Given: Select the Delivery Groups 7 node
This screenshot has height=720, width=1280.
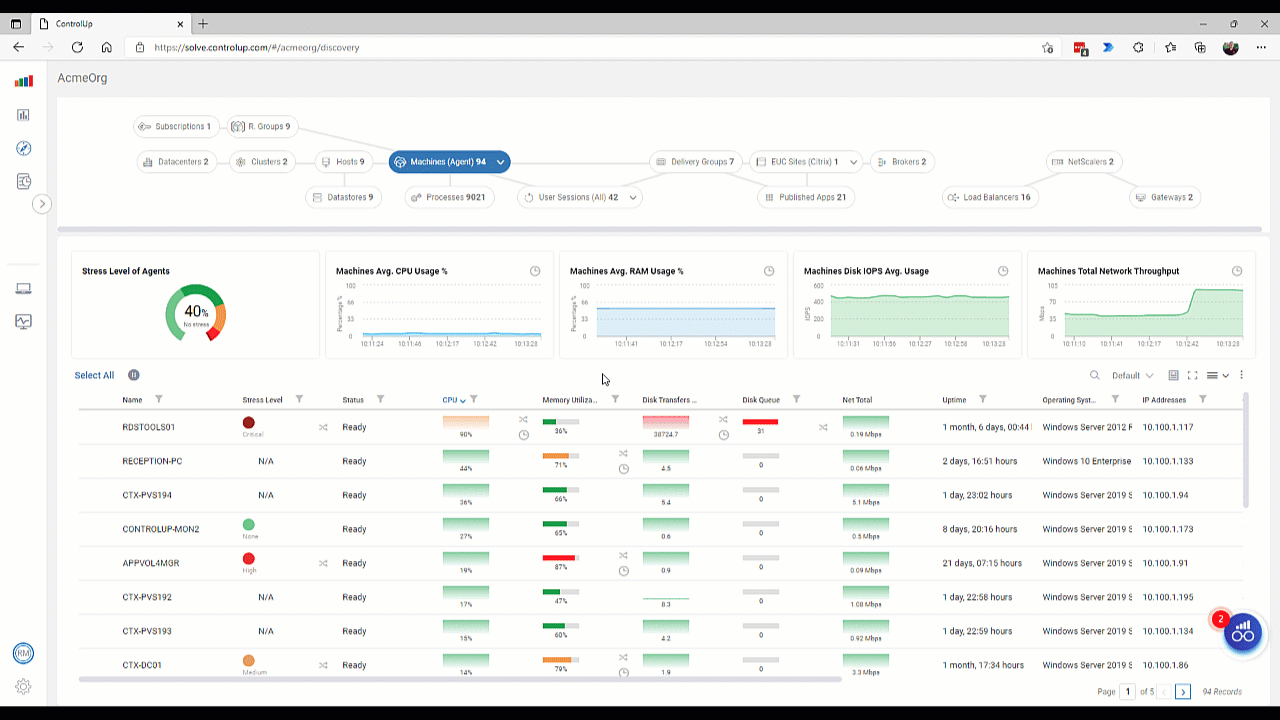Looking at the screenshot, I should (x=695, y=161).
